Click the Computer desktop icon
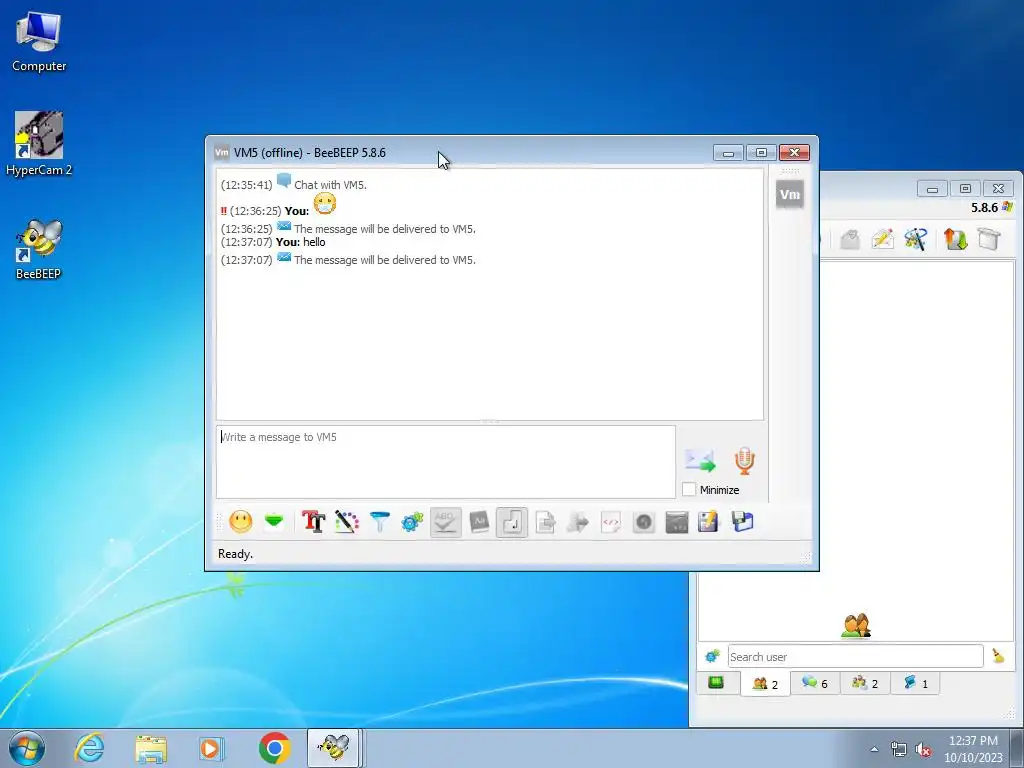 click(39, 42)
